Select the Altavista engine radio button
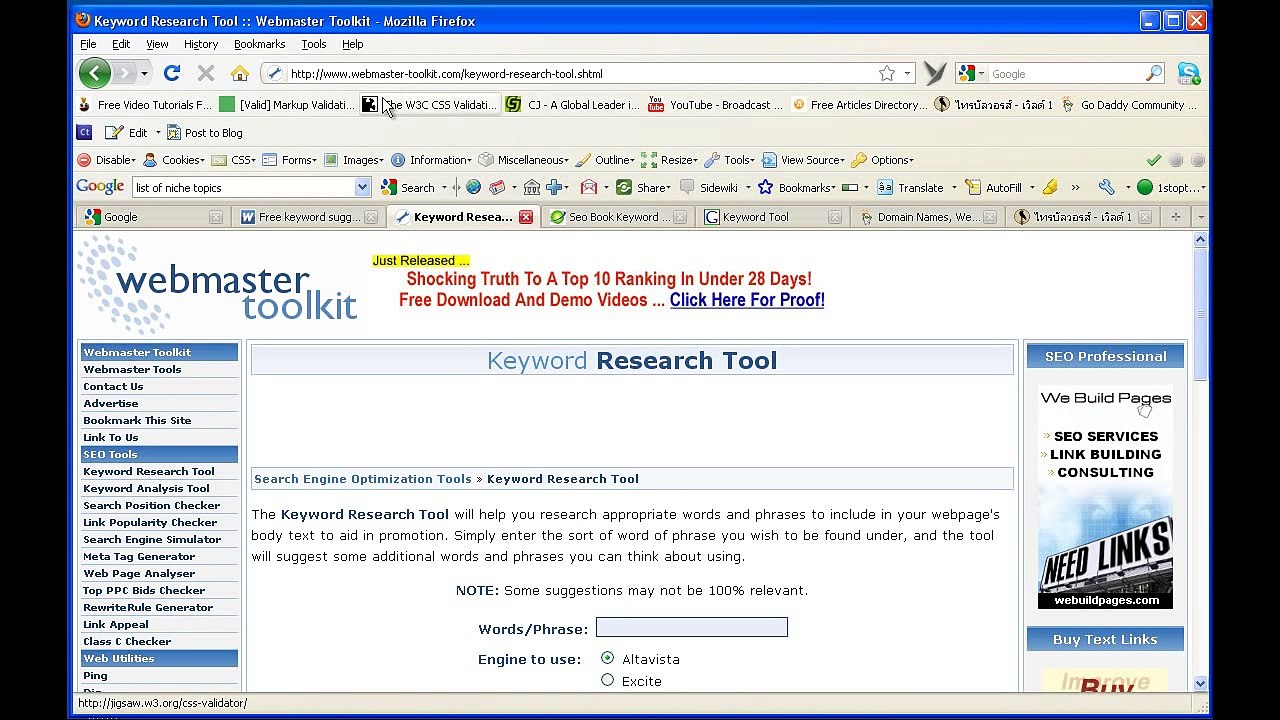 click(607, 658)
